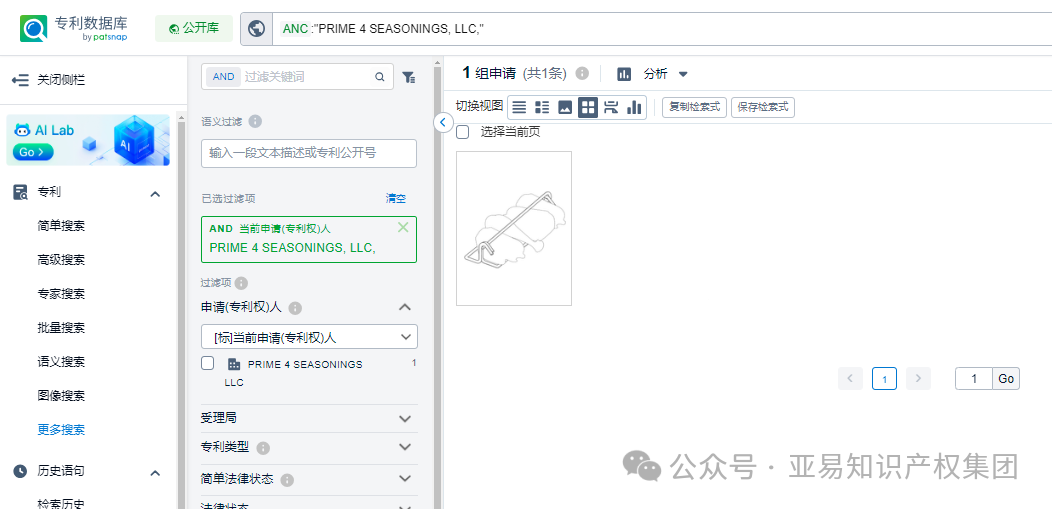Image resolution: width=1052 pixels, height=509 pixels.
Task: Click company icon beside PRIME 4 SEASONINGS
Action: tap(233, 364)
